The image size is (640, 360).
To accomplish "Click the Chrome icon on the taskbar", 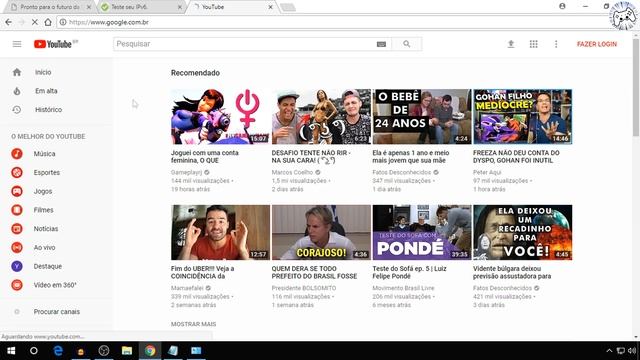I will point(150,351).
